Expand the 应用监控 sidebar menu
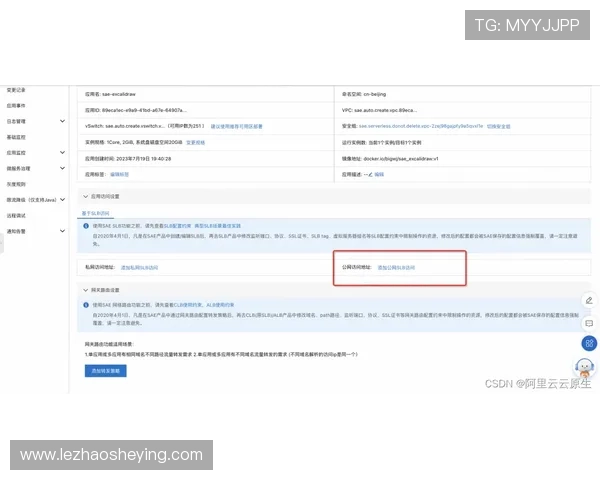Viewport: 600px width, 480px height. [x=63, y=153]
